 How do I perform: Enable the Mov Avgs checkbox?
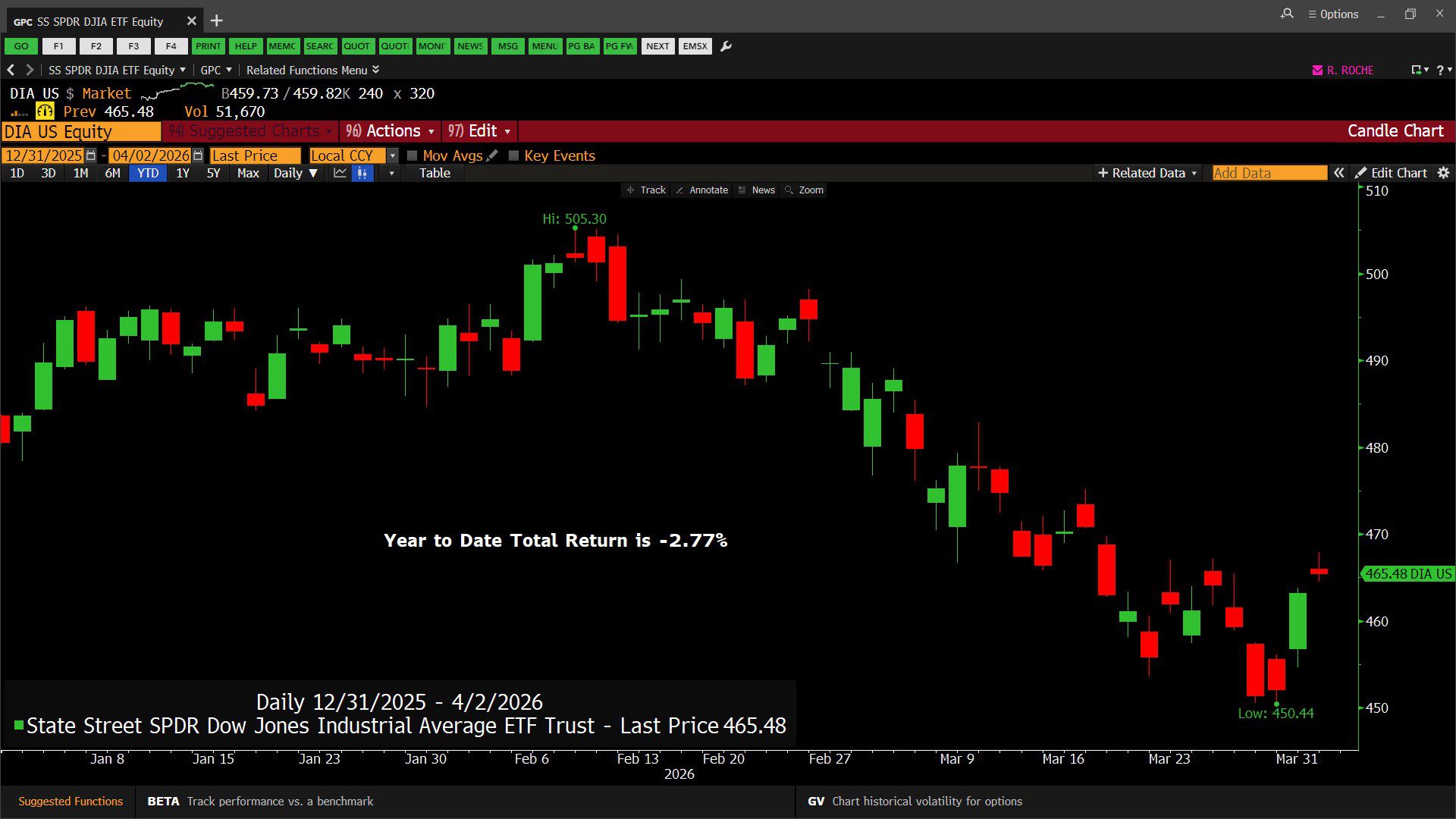413,155
